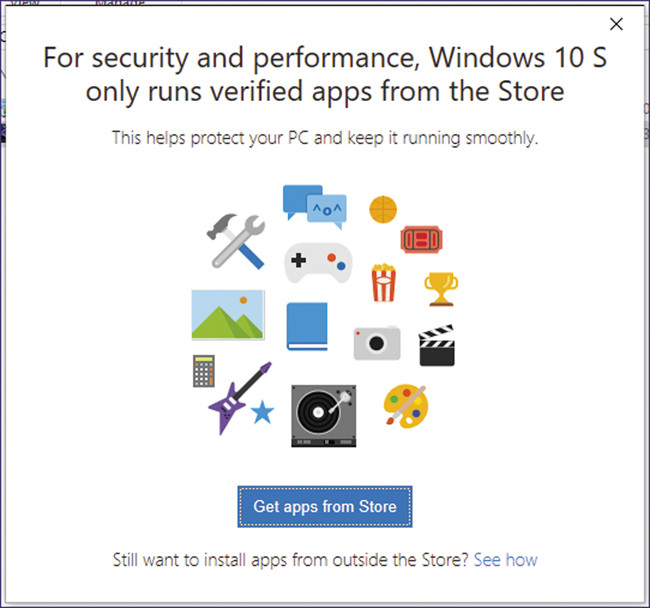Click the Get apps from Store button
The image size is (650, 608).
point(324,507)
